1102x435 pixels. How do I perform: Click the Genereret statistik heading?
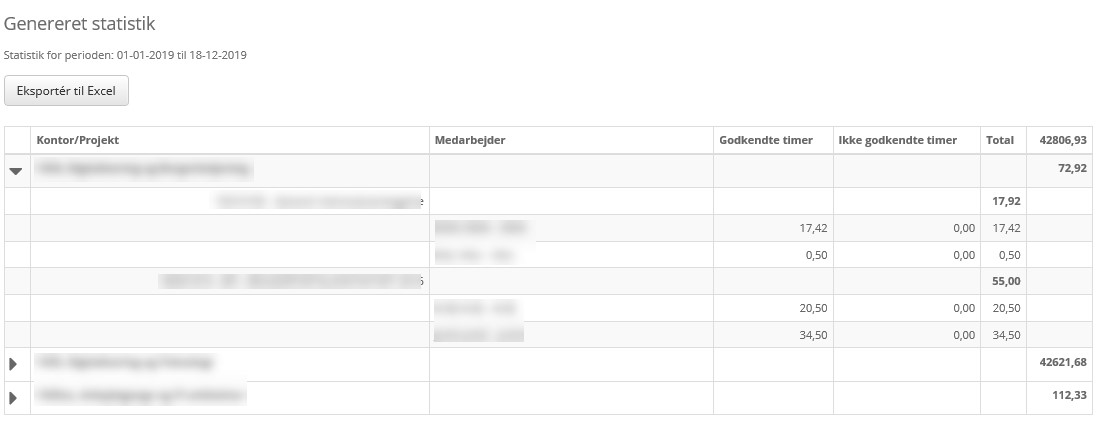coord(80,22)
